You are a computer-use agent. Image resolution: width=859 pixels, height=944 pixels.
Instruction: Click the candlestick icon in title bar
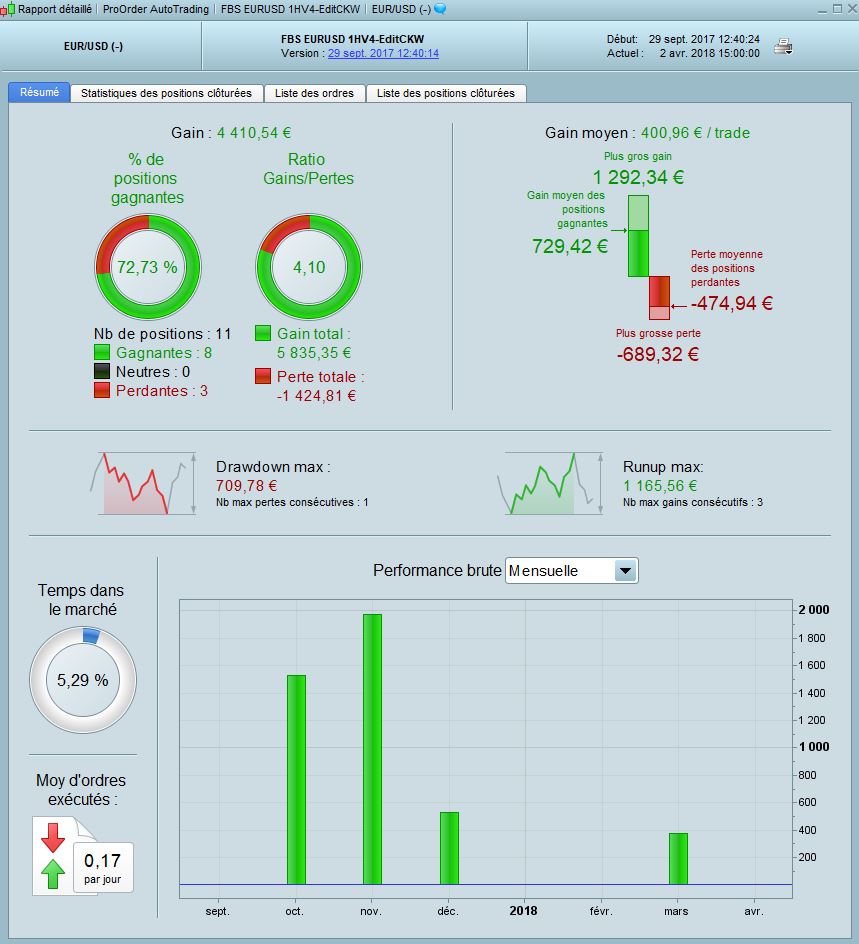coord(8,10)
